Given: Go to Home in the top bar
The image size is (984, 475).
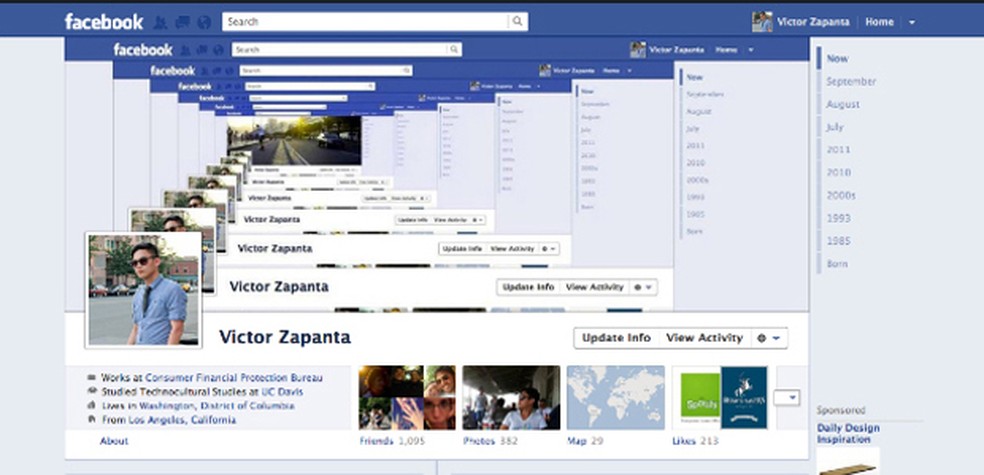Looking at the screenshot, I should pos(879,22).
